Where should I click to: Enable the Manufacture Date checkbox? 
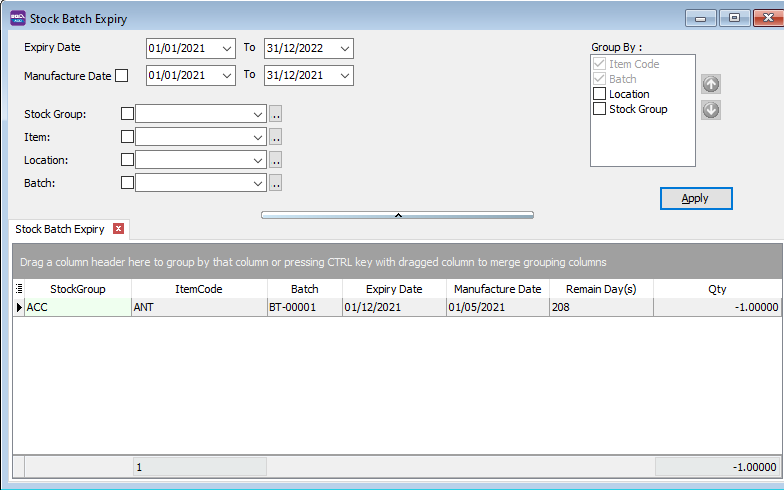tap(122, 75)
